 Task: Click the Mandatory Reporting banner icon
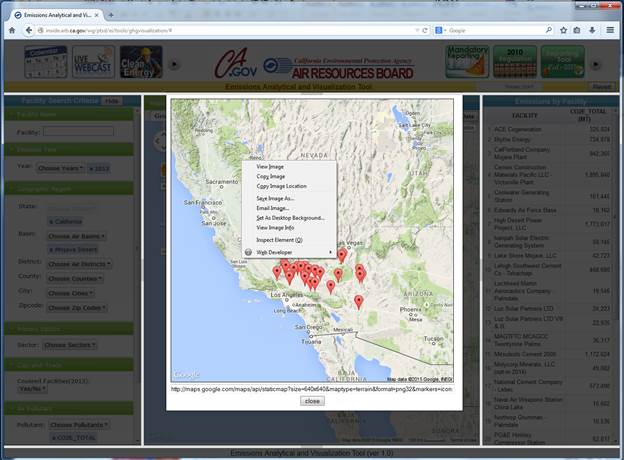[468, 62]
